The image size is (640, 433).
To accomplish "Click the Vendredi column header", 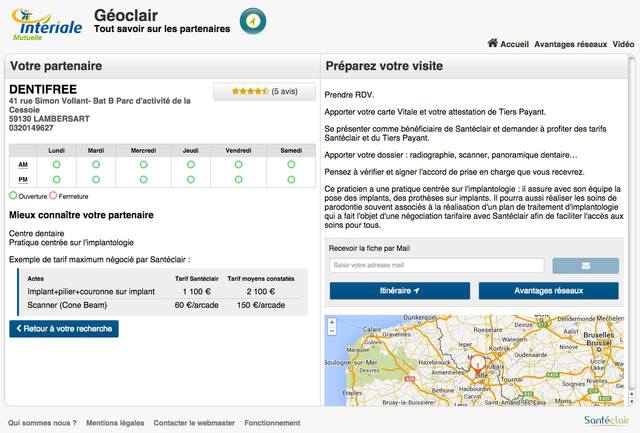I will [238, 151].
